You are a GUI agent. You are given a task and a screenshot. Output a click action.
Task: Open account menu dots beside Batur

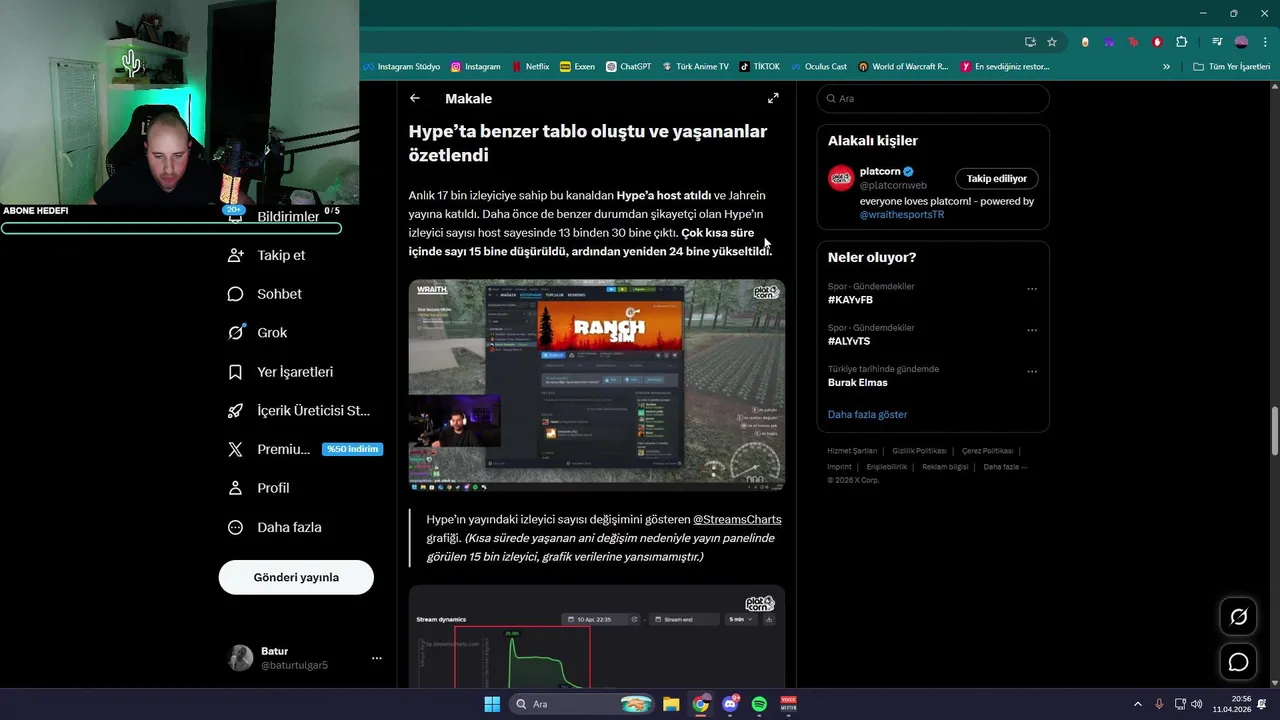click(x=377, y=658)
